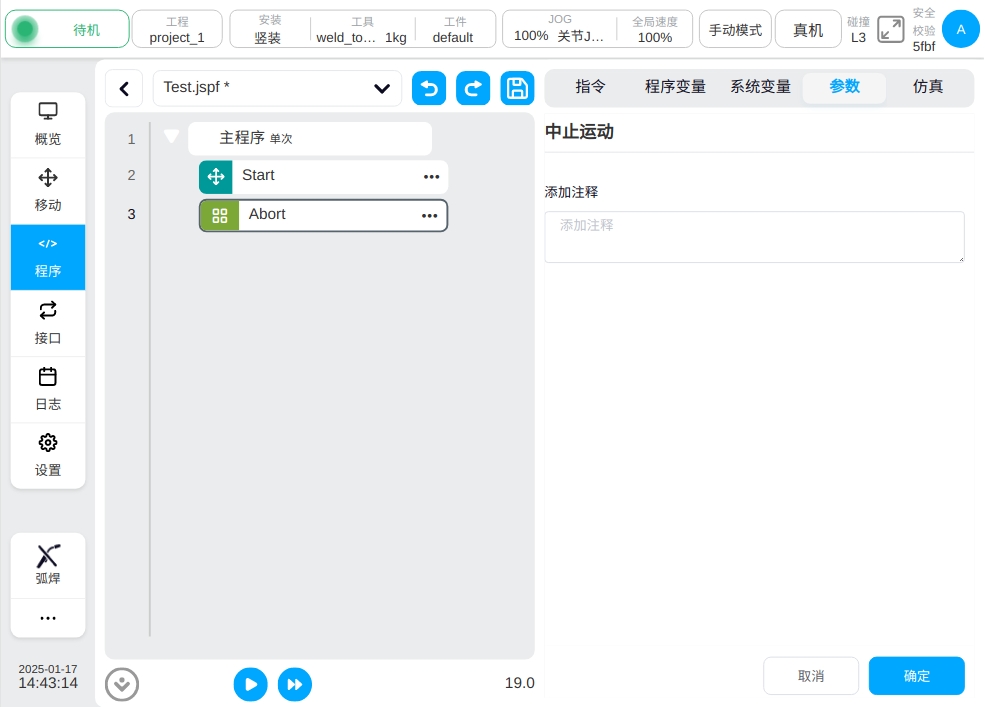Toggle the 手动模式 manual mode button

click(x=735, y=30)
